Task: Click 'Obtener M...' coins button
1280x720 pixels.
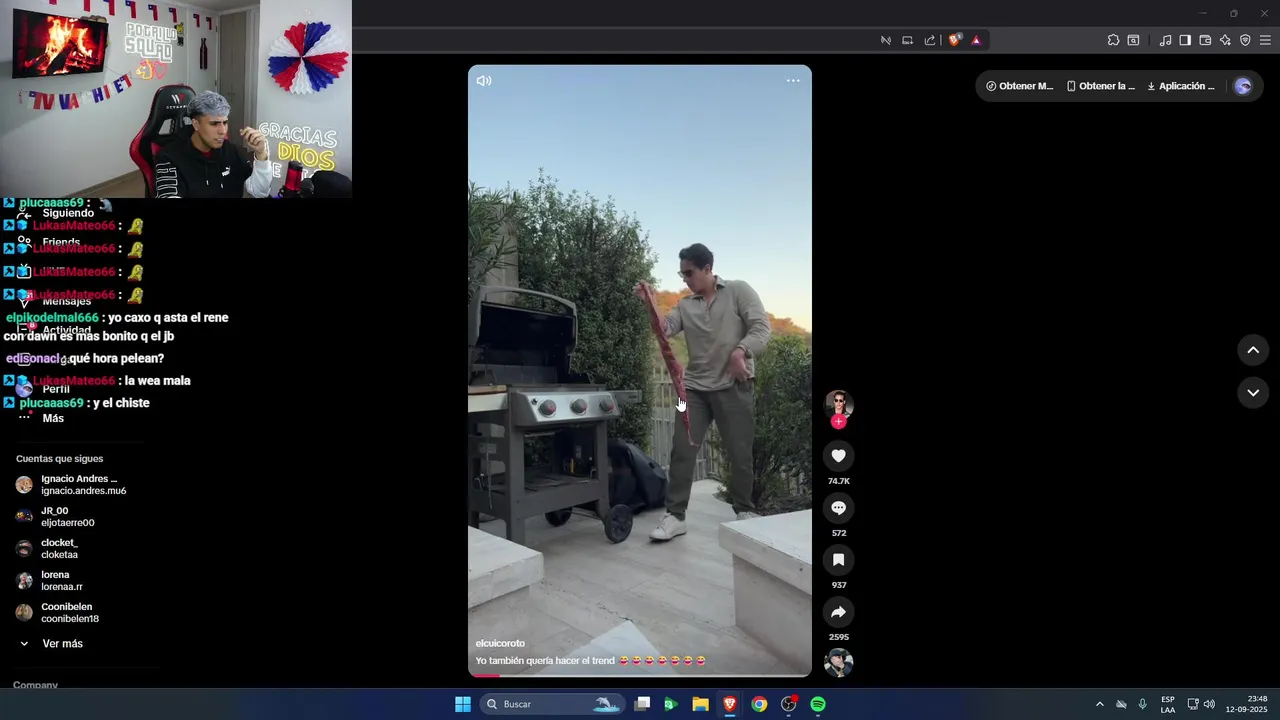Action: [x=1020, y=86]
